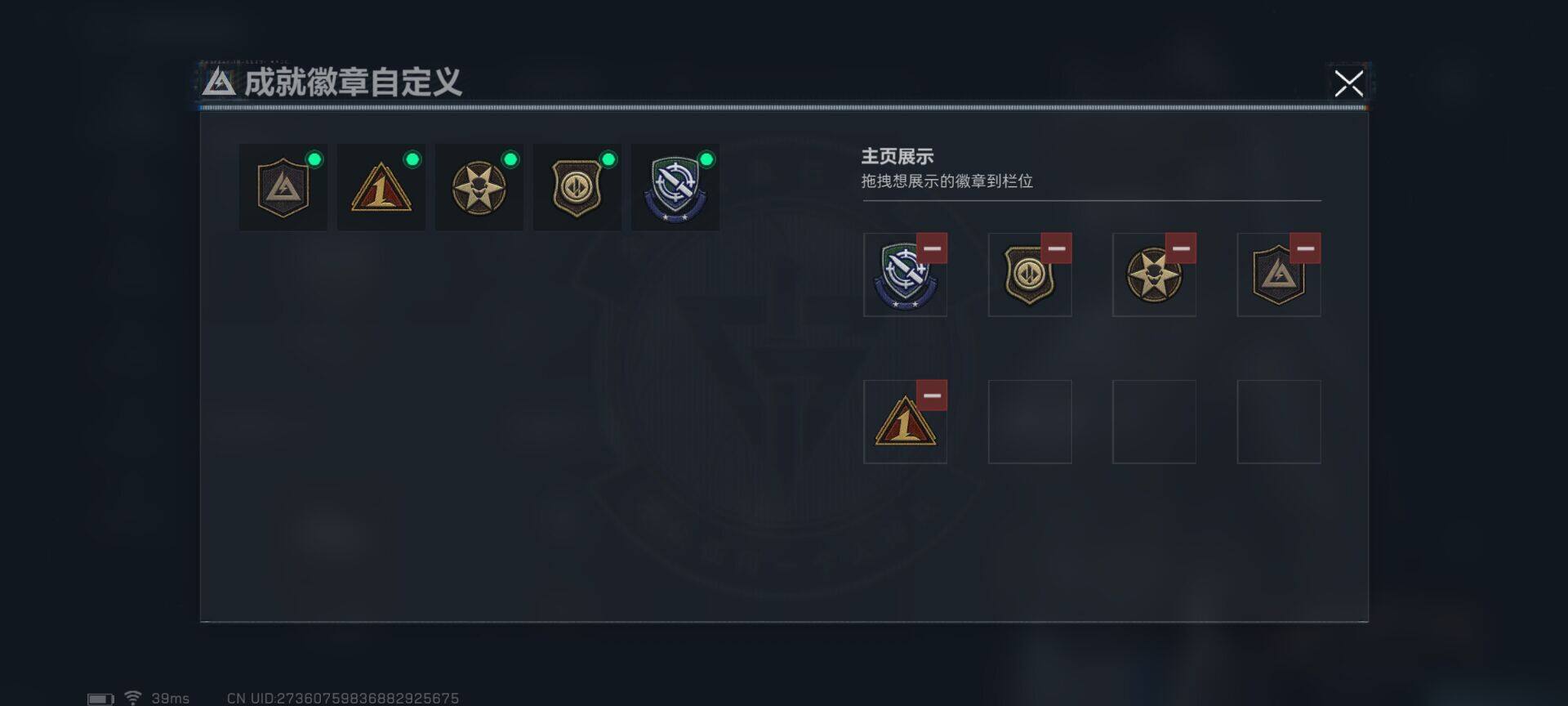Remove the rocket badge with its minus button
Screen dimensions: 1568x706
click(932, 248)
